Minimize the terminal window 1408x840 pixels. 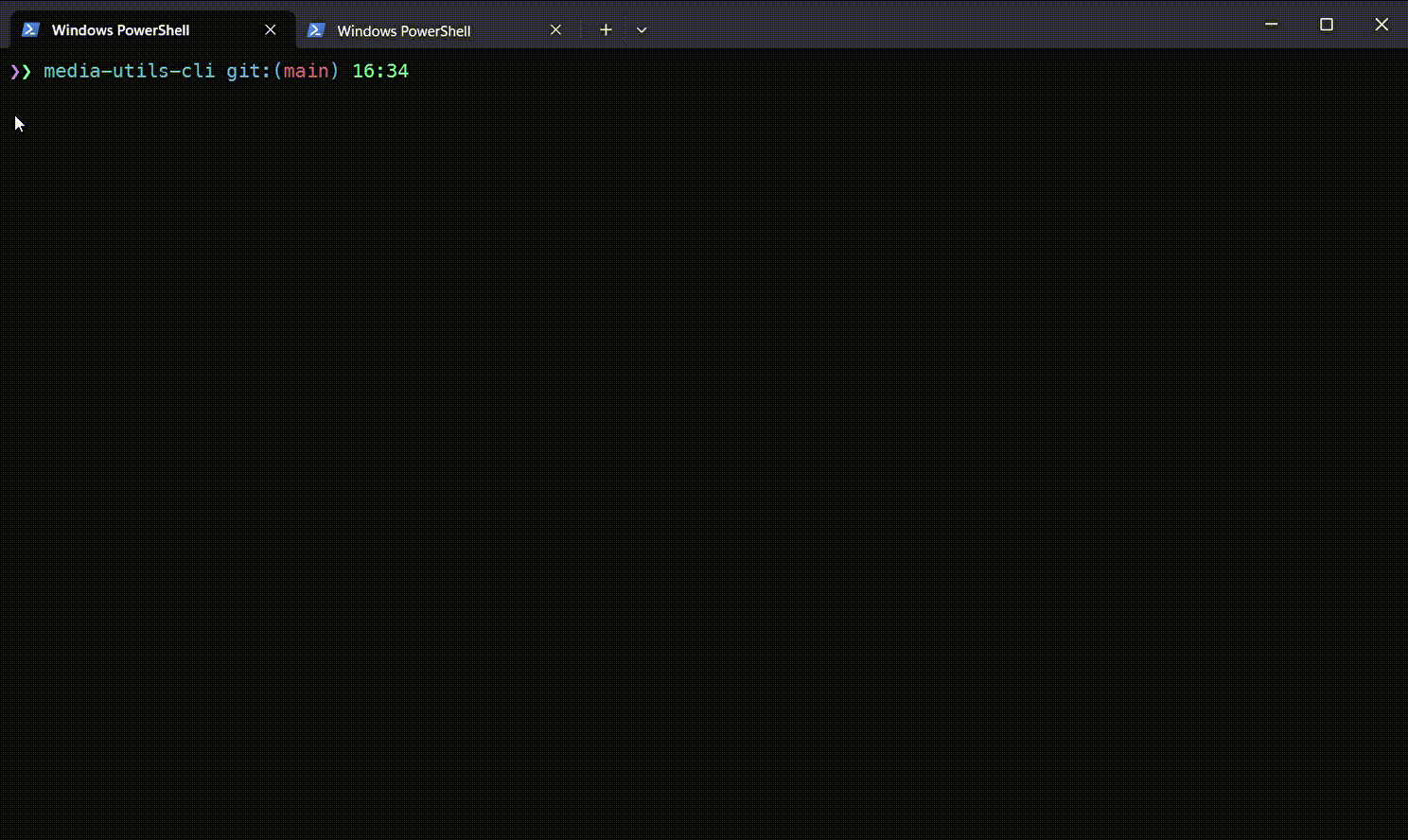(1272, 25)
